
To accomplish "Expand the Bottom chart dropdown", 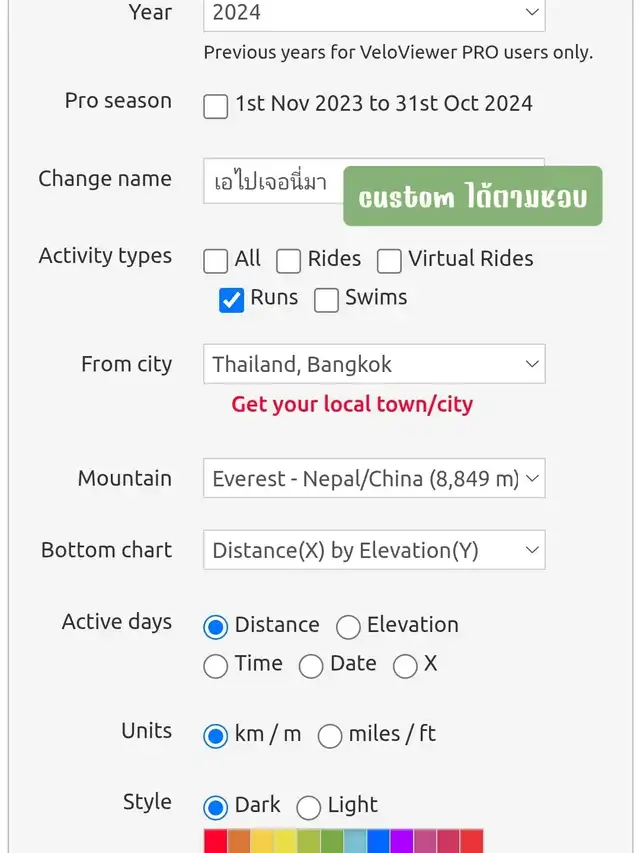I will pos(374,550).
